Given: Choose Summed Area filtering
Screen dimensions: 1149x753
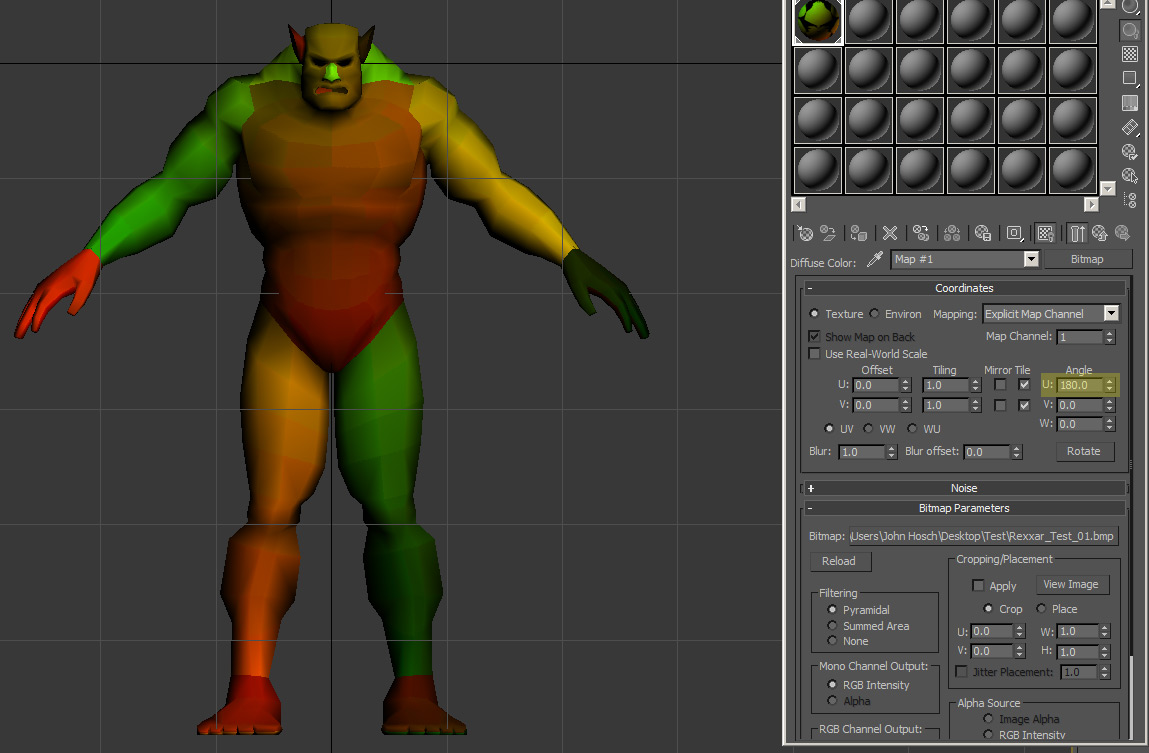Looking at the screenshot, I should click(832, 626).
